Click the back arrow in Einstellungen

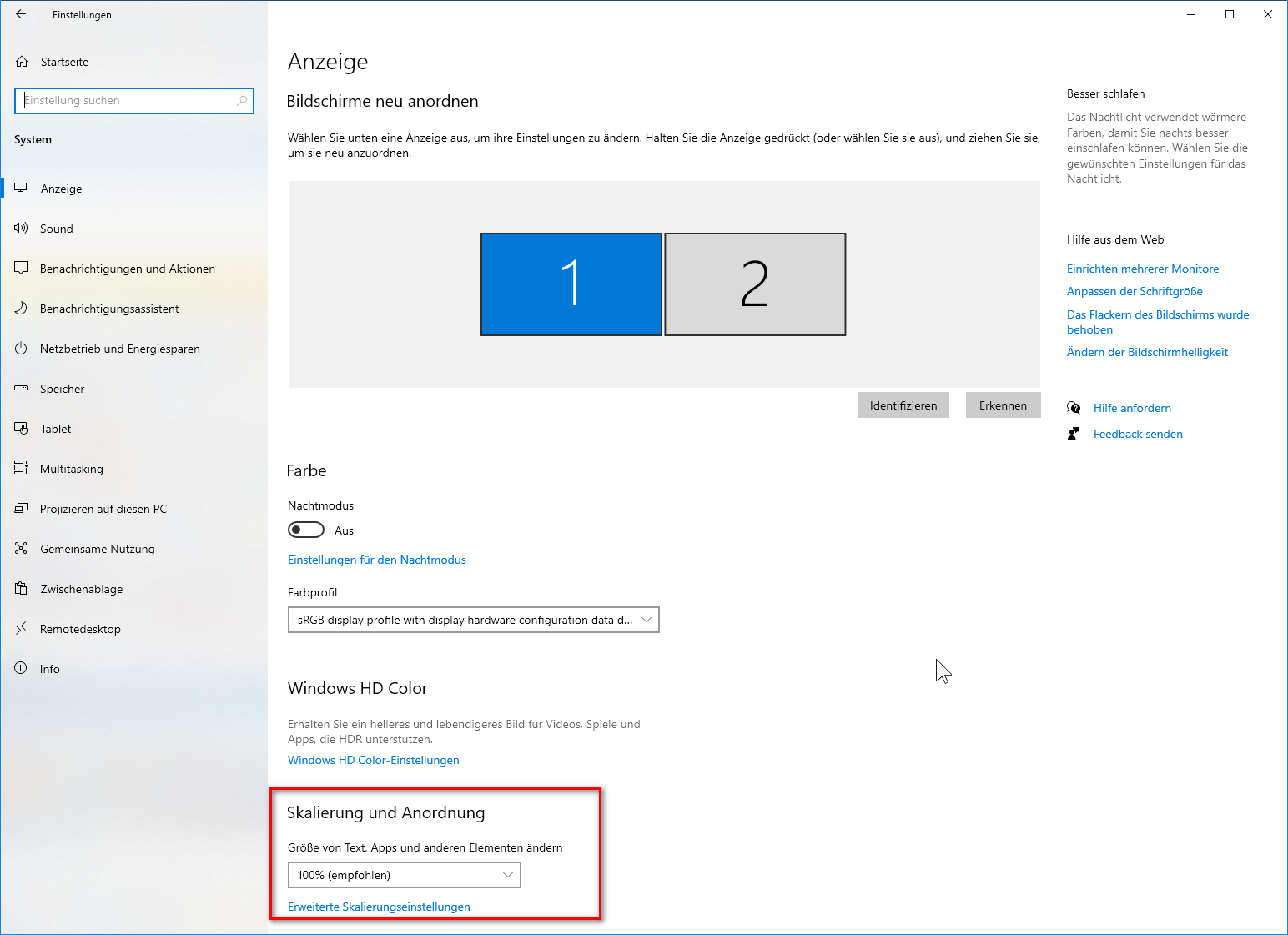pyautogui.click(x=20, y=14)
